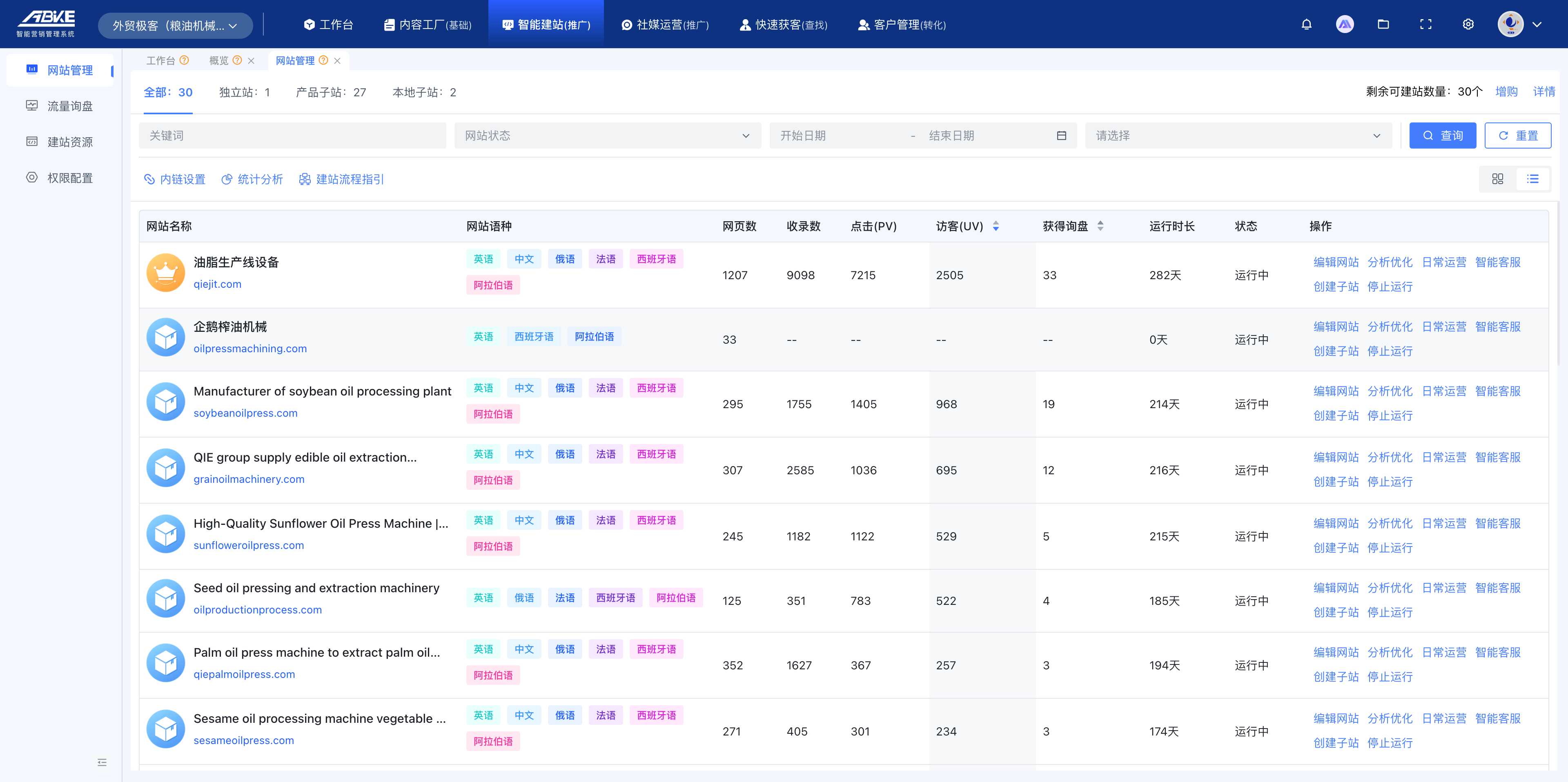The height and width of the screenshot is (782, 1568).
Task: Switch to list view layout
Action: coord(1532,179)
